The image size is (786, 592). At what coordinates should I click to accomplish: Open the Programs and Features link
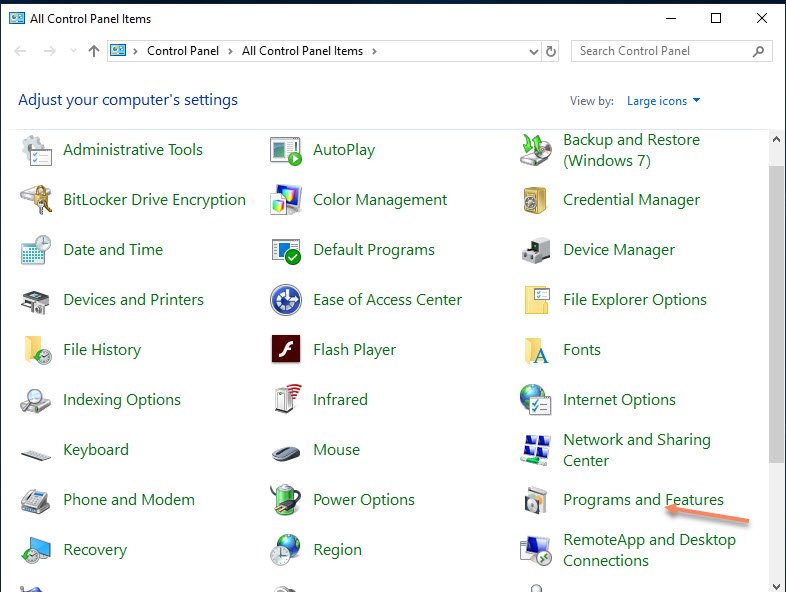click(643, 500)
